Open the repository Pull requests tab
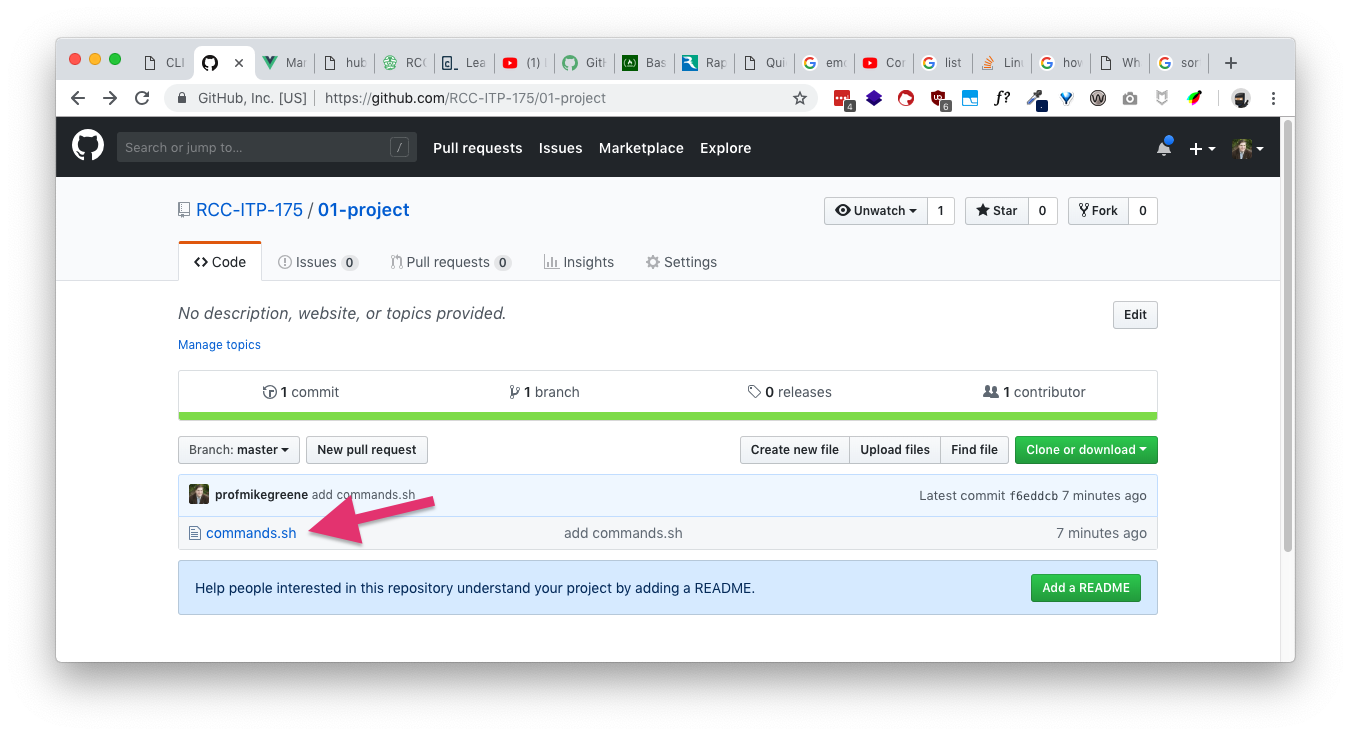Image resolution: width=1351 pixels, height=736 pixels. click(450, 262)
